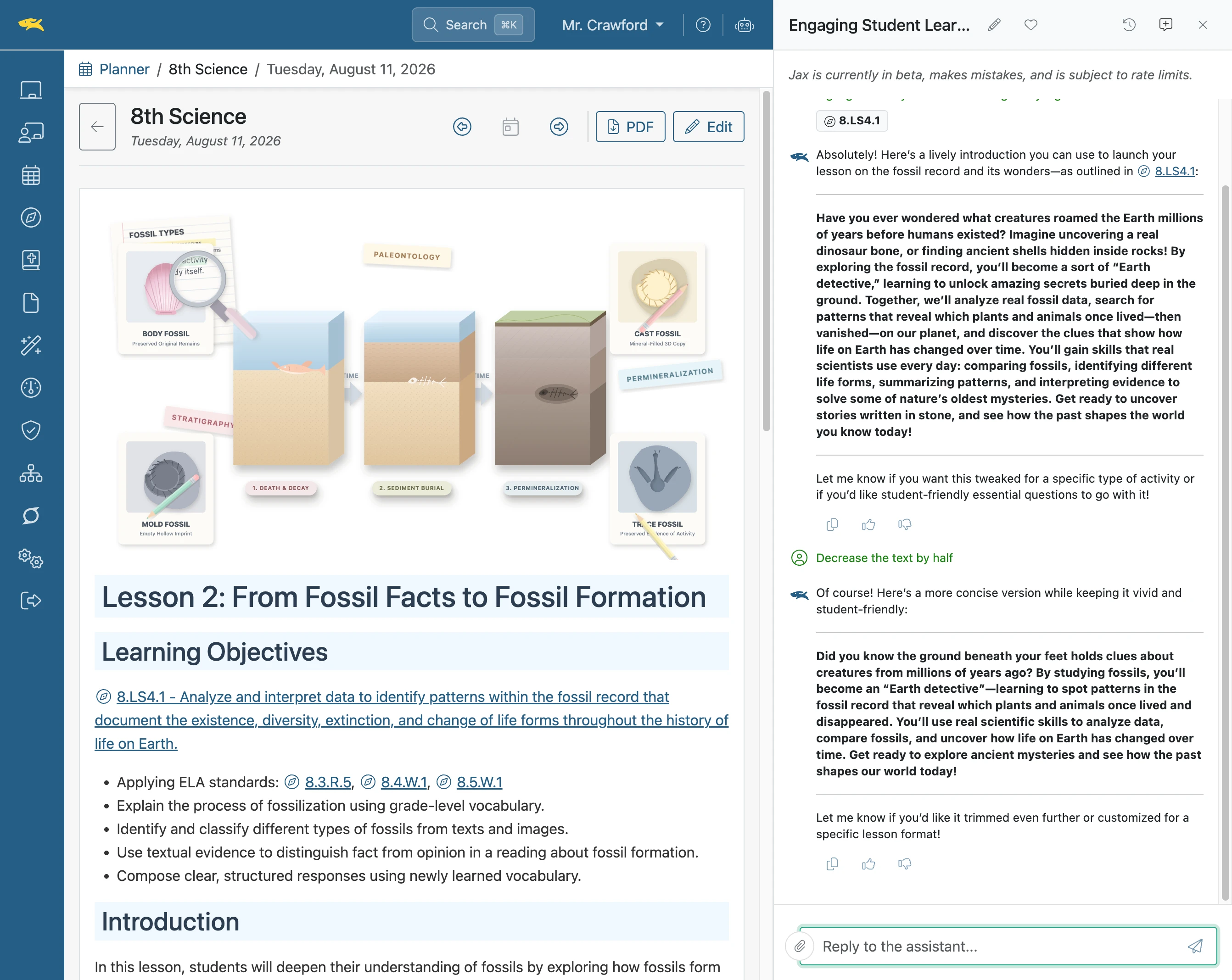This screenshot has height=980, width=1232.
Task: Open the shield checkmark sidebar icon
Action: (x=31, y=430)
